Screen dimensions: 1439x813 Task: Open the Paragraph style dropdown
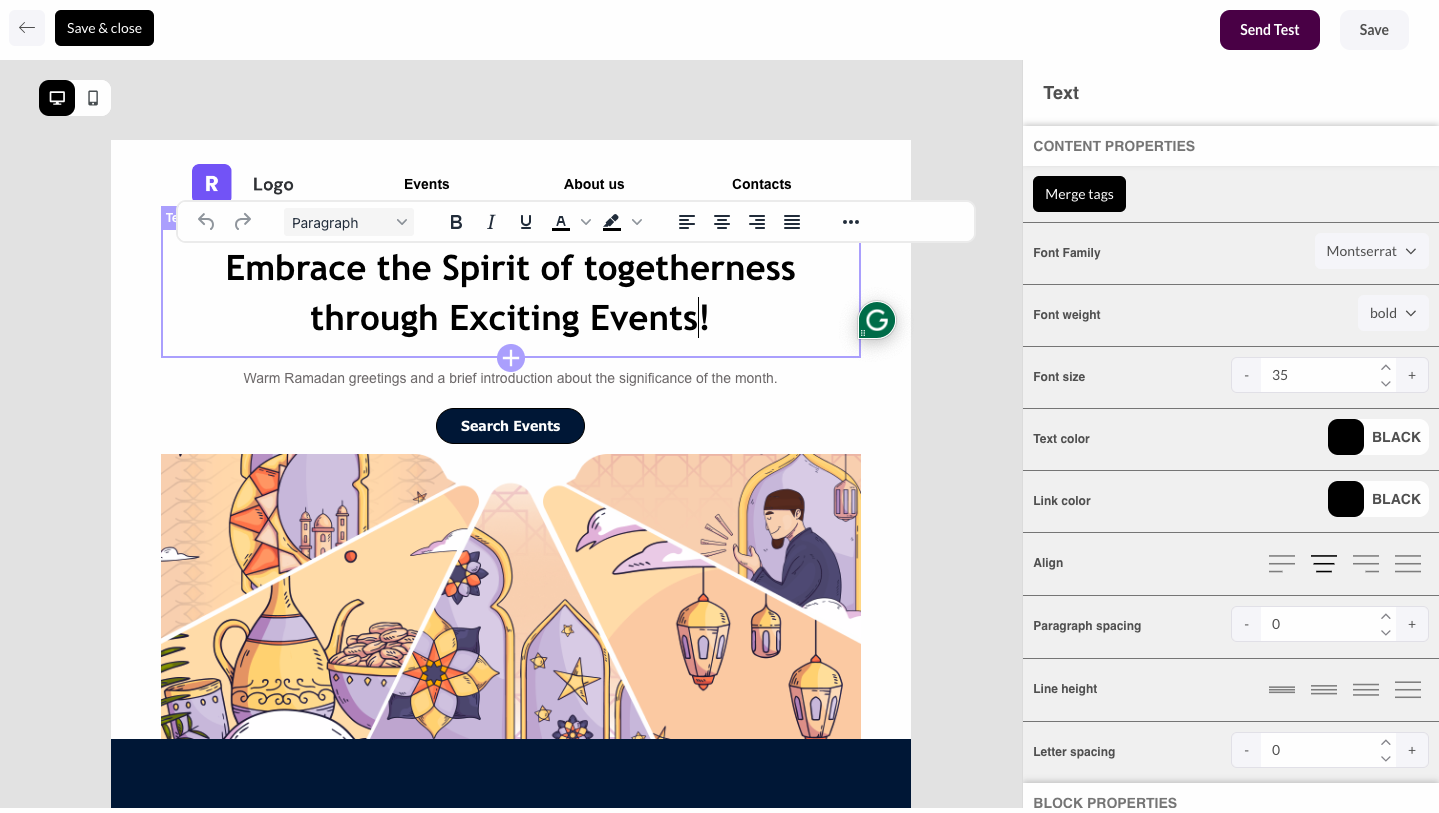pos(348,221)
